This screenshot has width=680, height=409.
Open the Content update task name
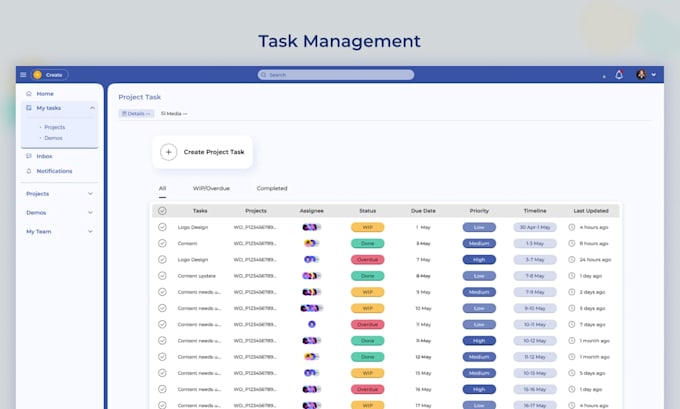pyautogui.click(x=196, y=276)
